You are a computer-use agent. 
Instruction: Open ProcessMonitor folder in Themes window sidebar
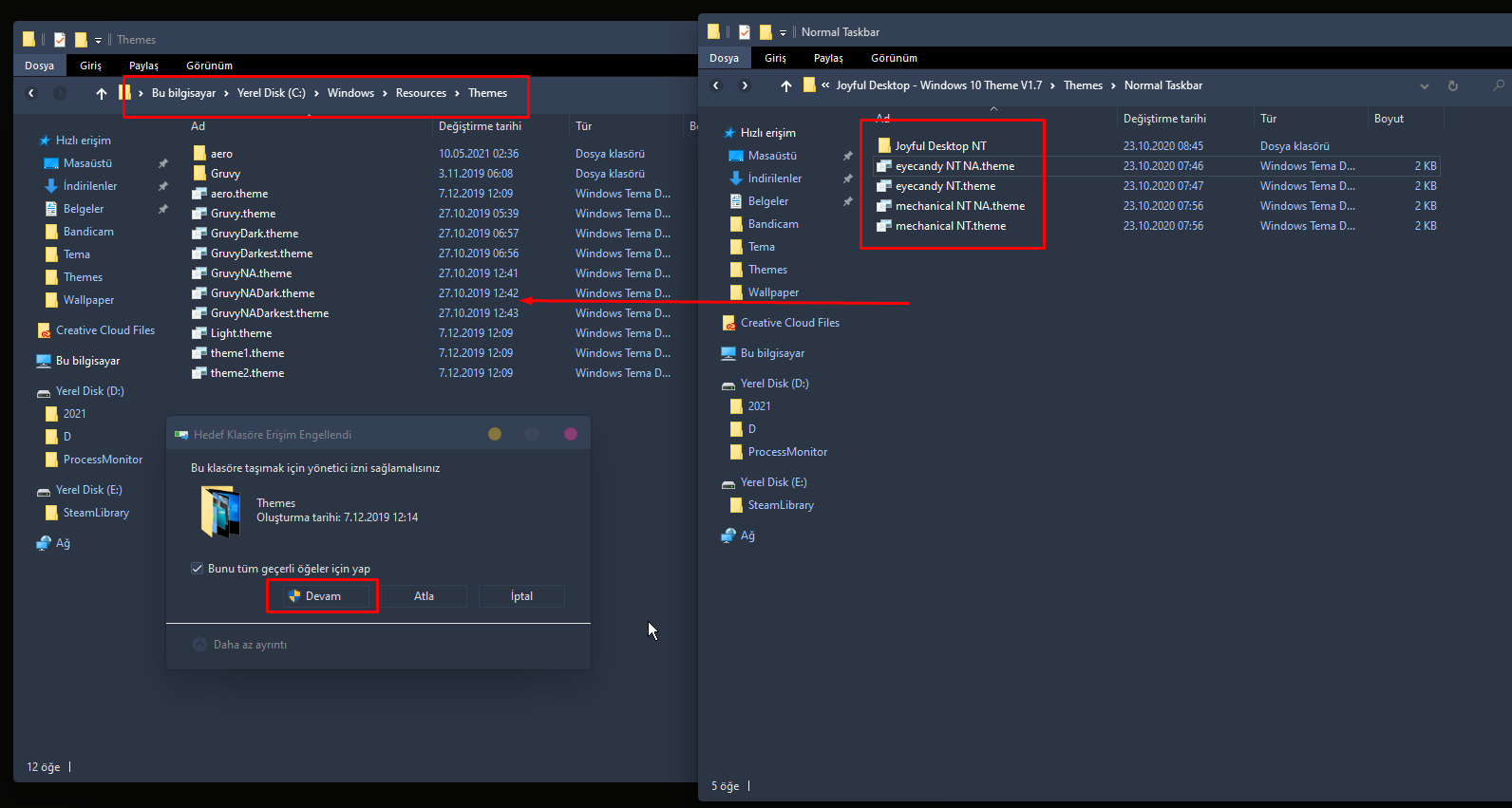pyautogui.click(x=103, y=460)
